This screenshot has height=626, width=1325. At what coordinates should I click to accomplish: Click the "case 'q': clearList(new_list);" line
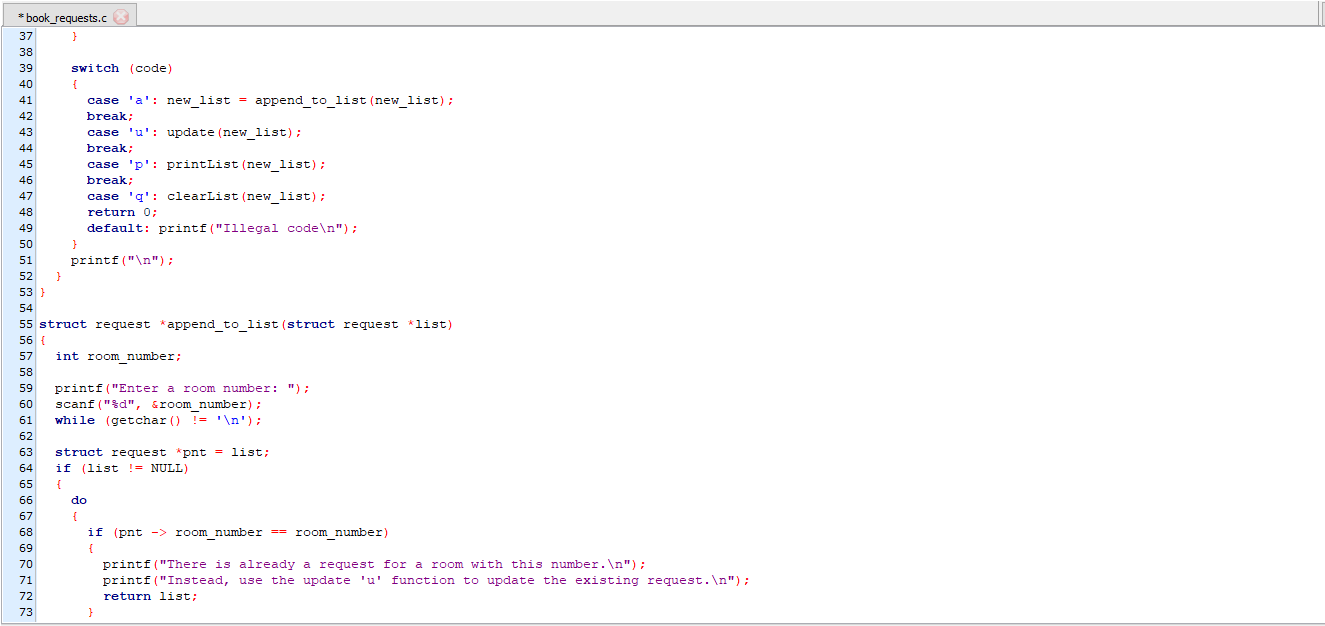tap(206, 196)
